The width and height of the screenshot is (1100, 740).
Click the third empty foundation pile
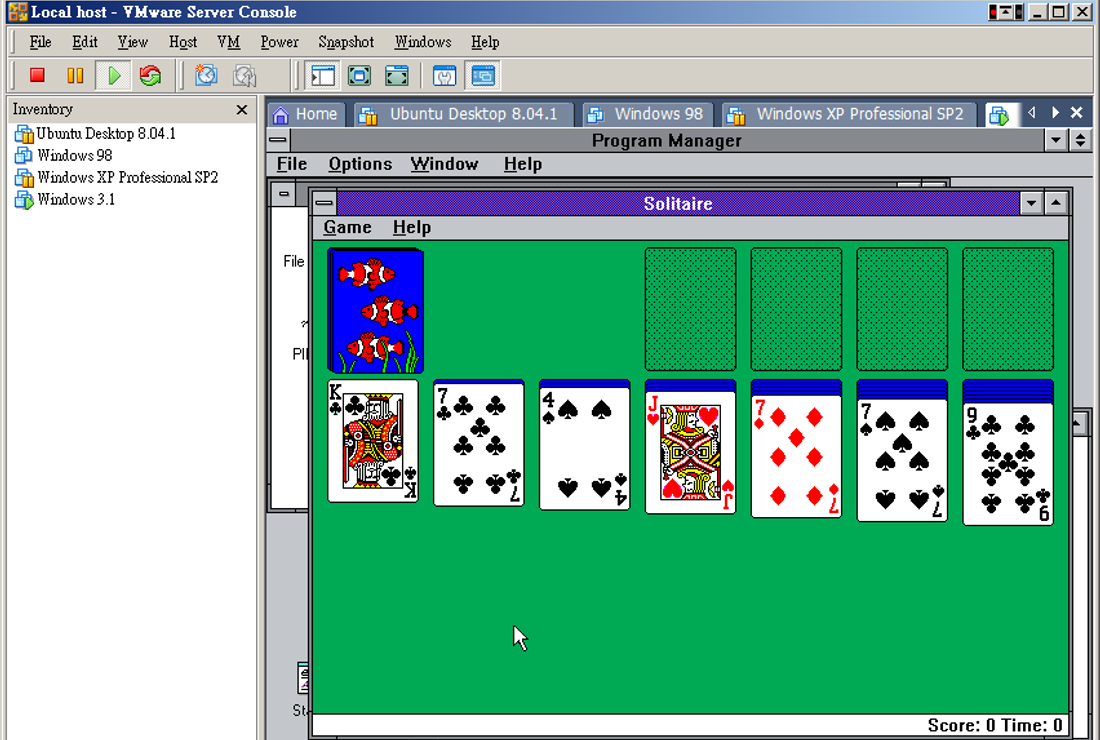pos(902,309)
